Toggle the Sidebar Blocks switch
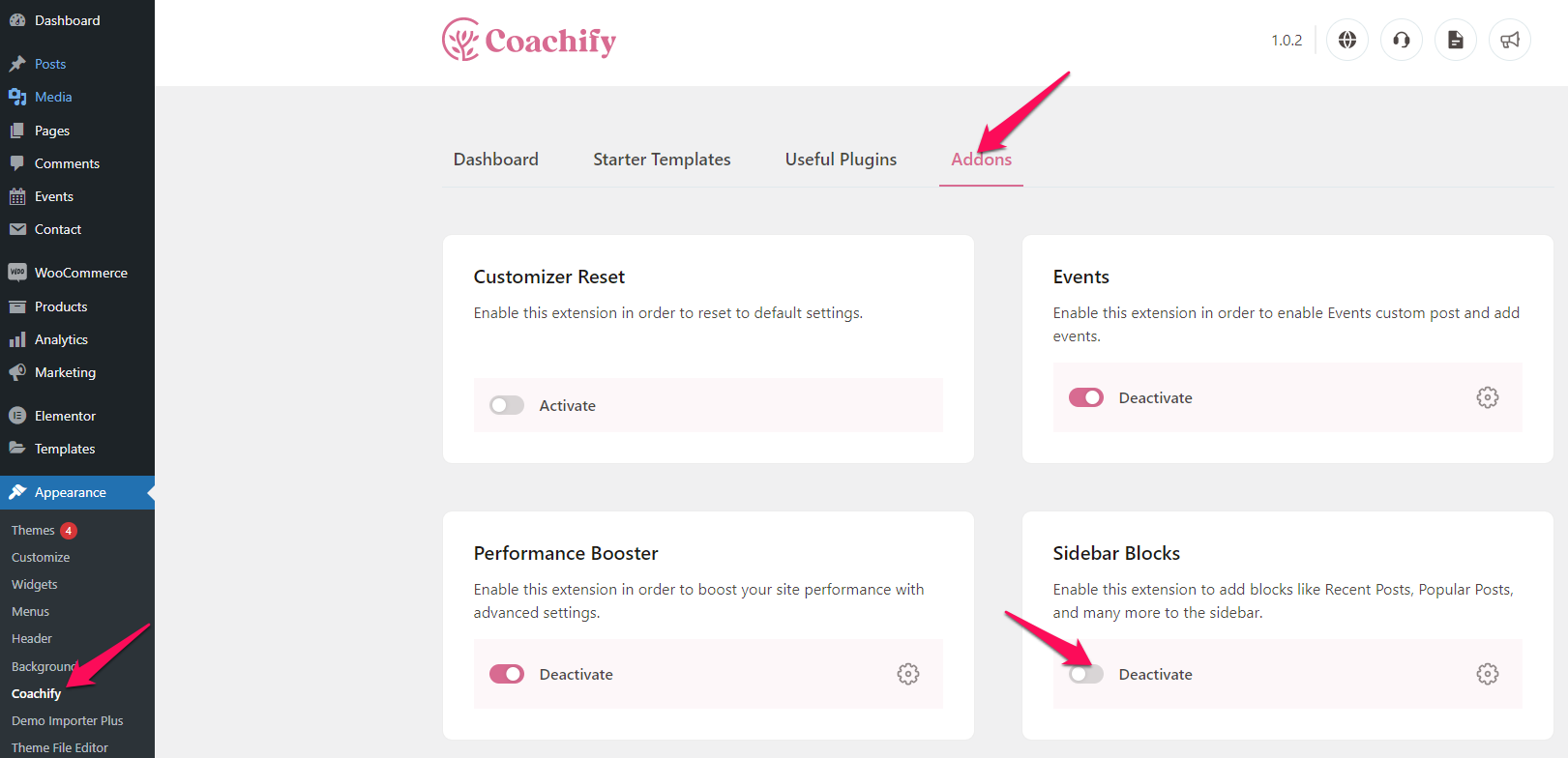1568x758 pixels. 1085,674
